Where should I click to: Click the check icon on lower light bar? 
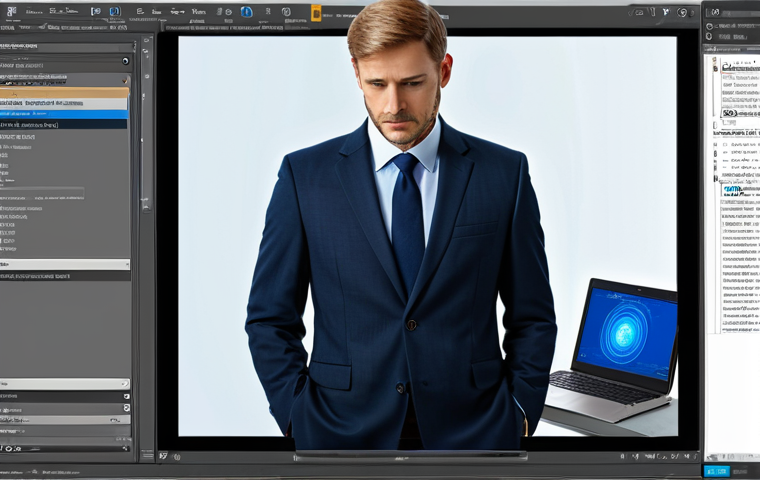[125, 384]
